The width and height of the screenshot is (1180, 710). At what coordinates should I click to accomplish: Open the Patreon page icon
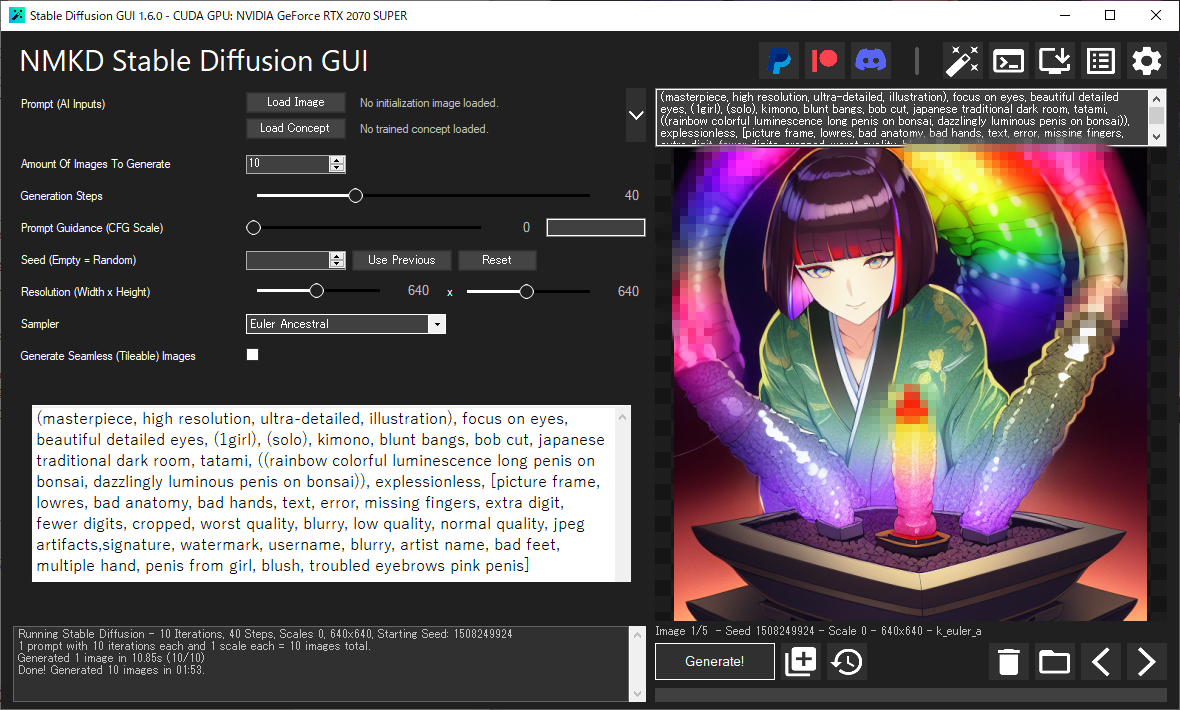pos(824,61)
